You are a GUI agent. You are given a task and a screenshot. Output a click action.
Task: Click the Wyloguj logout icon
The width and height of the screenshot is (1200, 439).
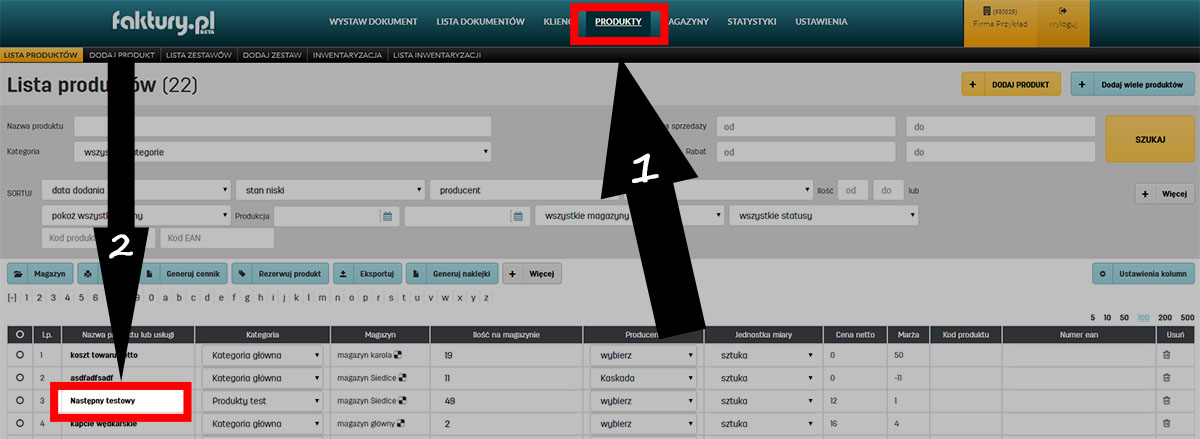[1064, 11]
